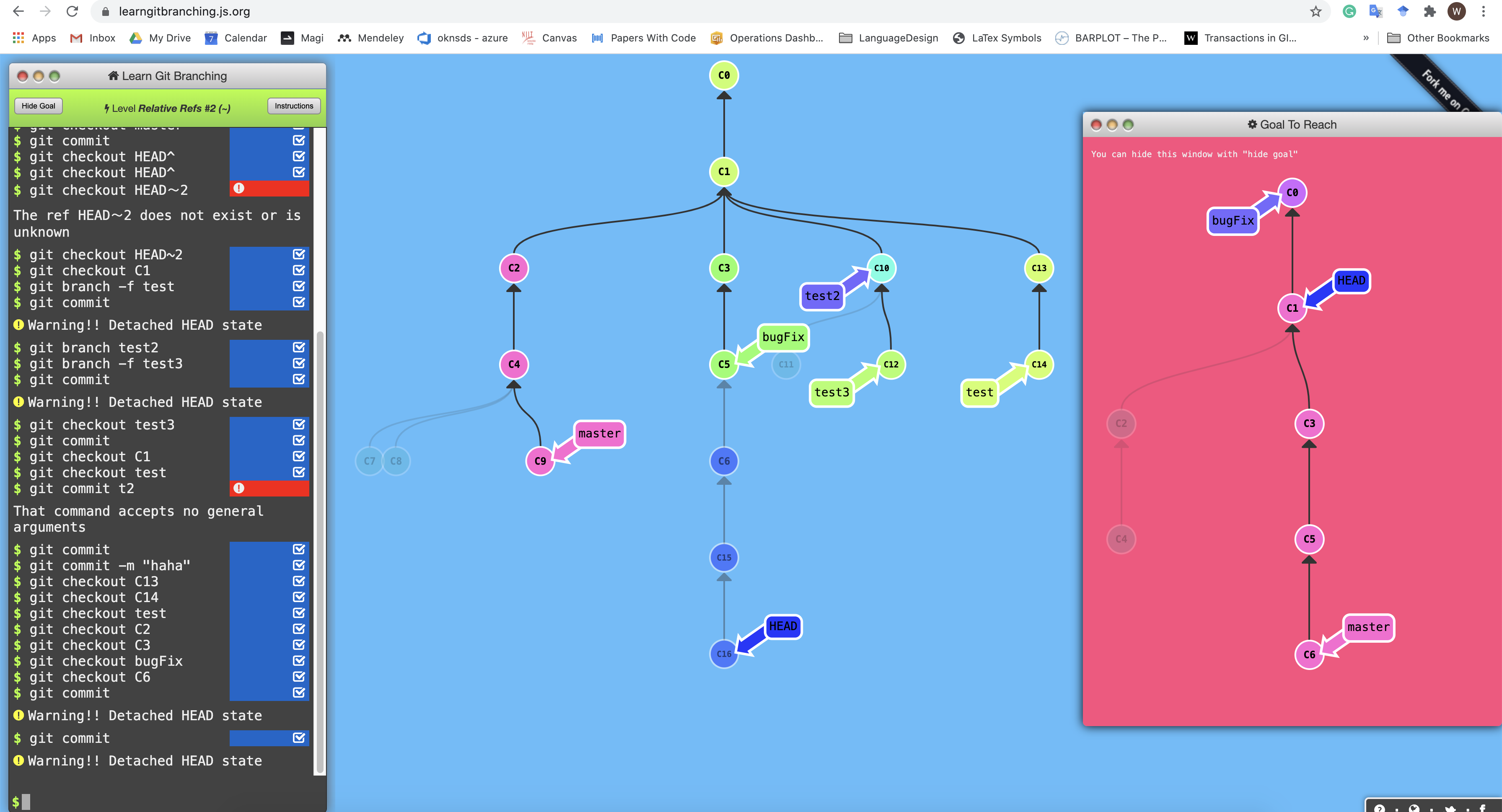The width and height of the screenshot is (1502, 812).
Task: Click checkbox beside 'git commit -m "haha"'
Action: click(299, 566)
